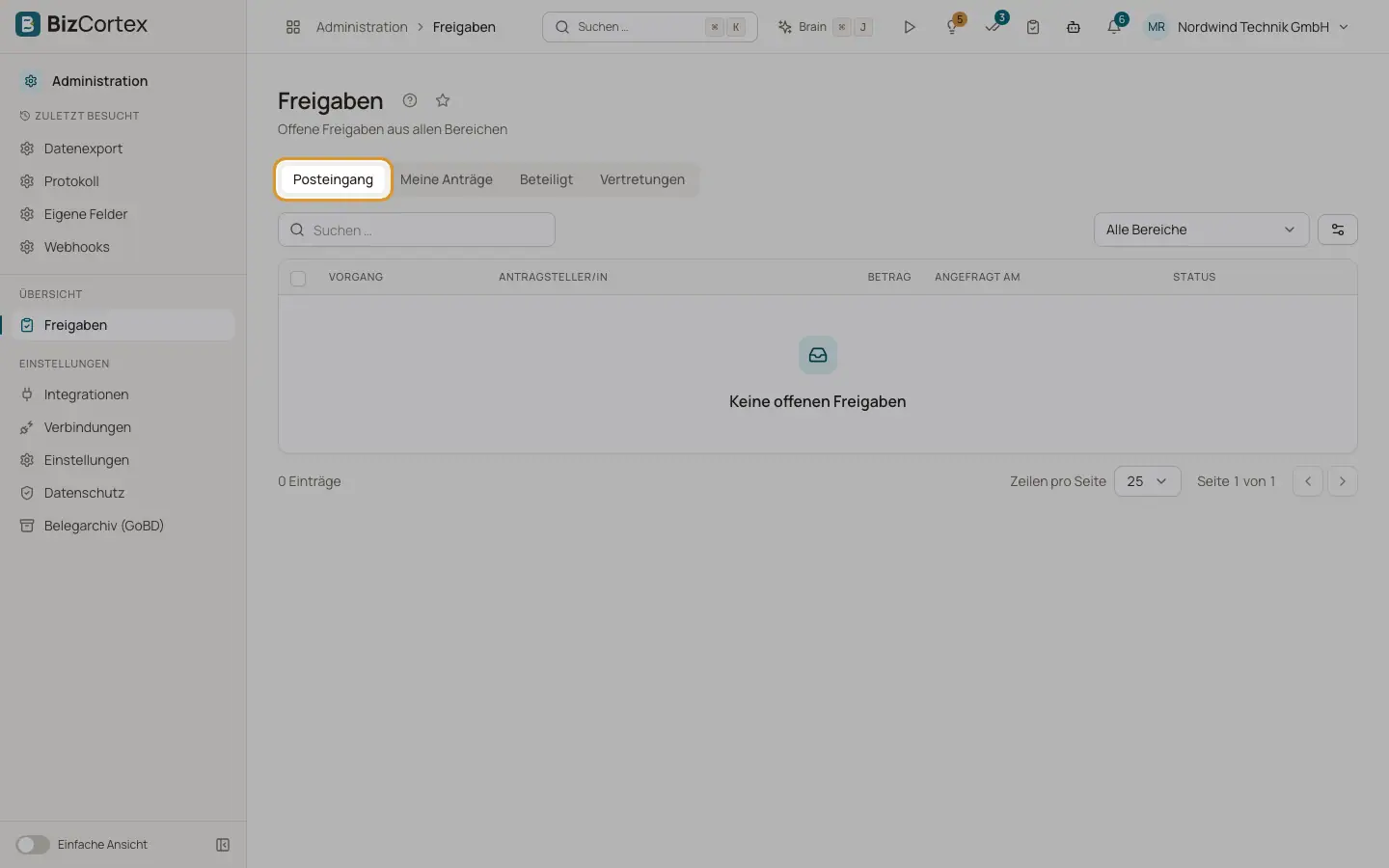This screenshot has height=868, width=1389.
Task: Open the checkmark tasks icon with badge 3
Action: click(x=994, y=27)
